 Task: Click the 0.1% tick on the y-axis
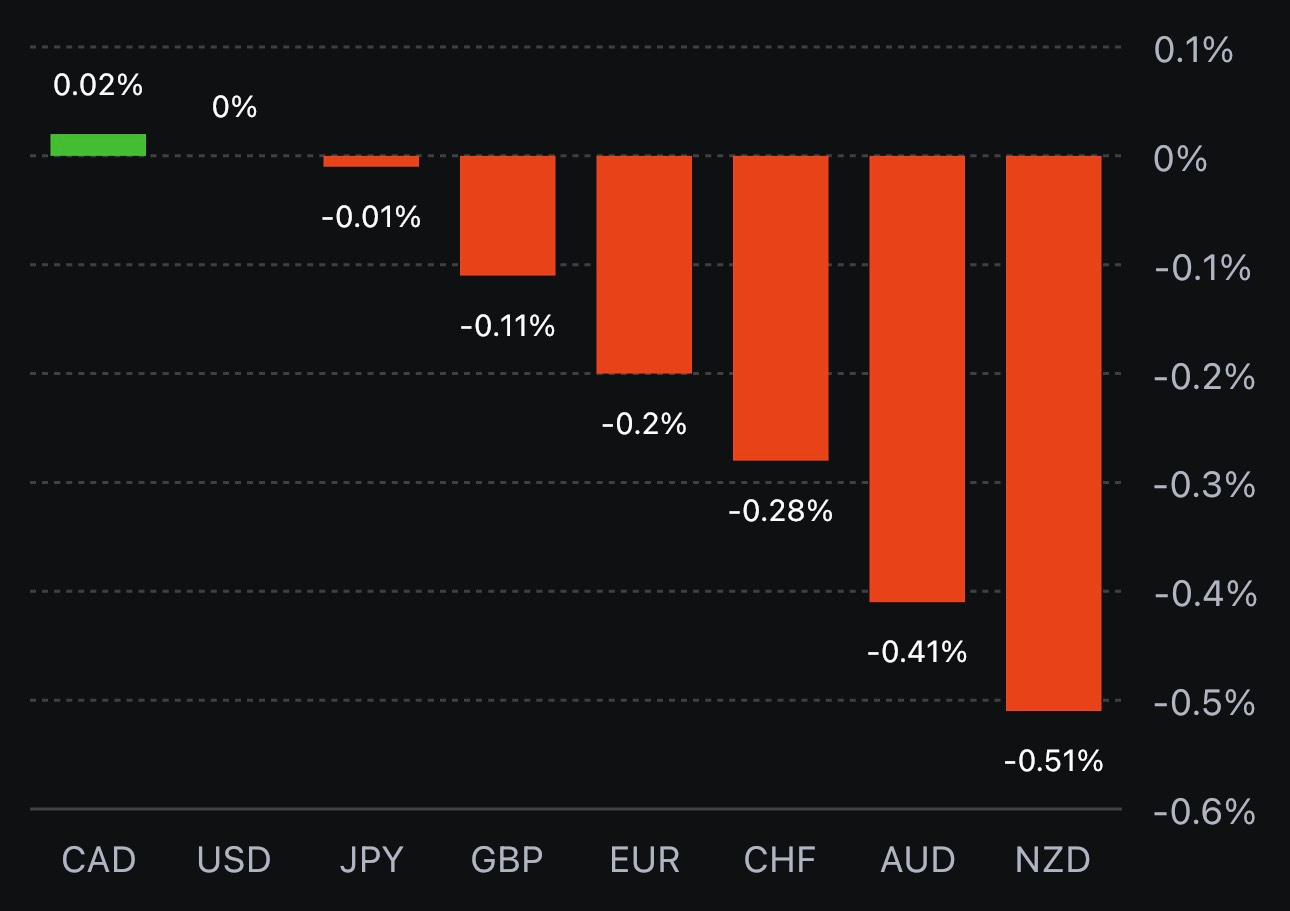coord(1193,50)
